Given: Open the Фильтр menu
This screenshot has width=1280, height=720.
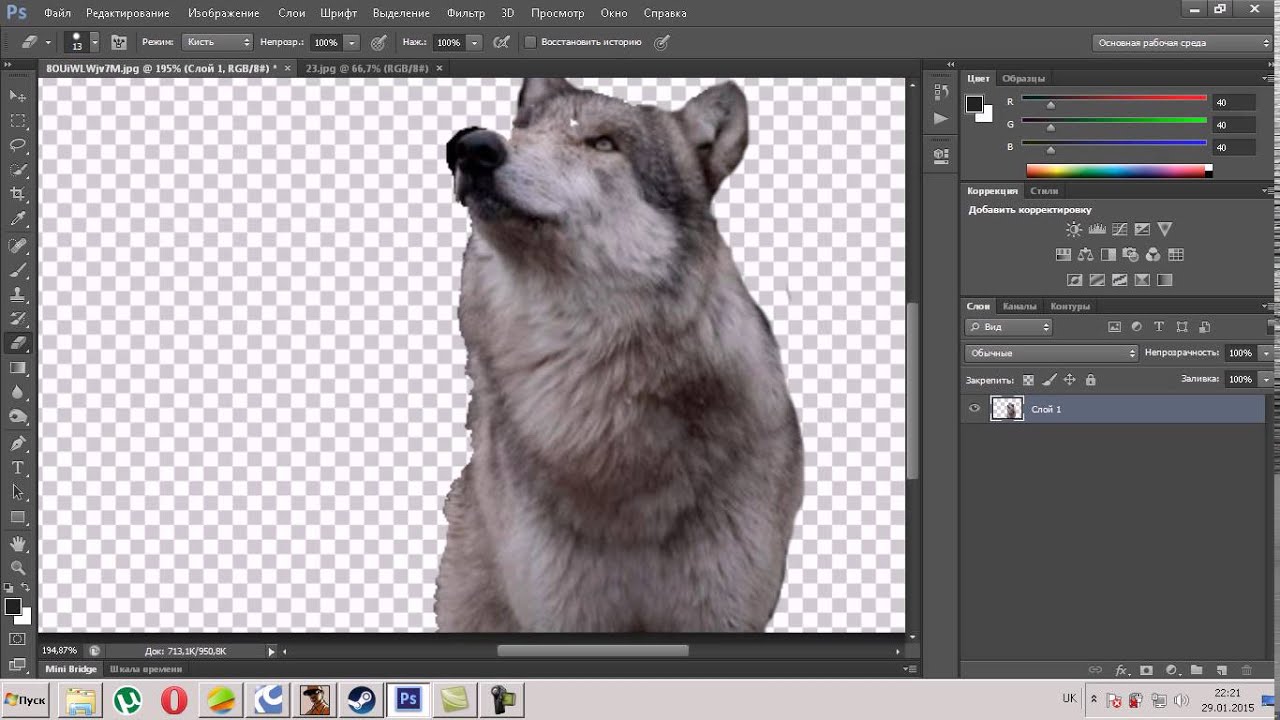Looking at the screenshot, I should [x=466, y=13].
